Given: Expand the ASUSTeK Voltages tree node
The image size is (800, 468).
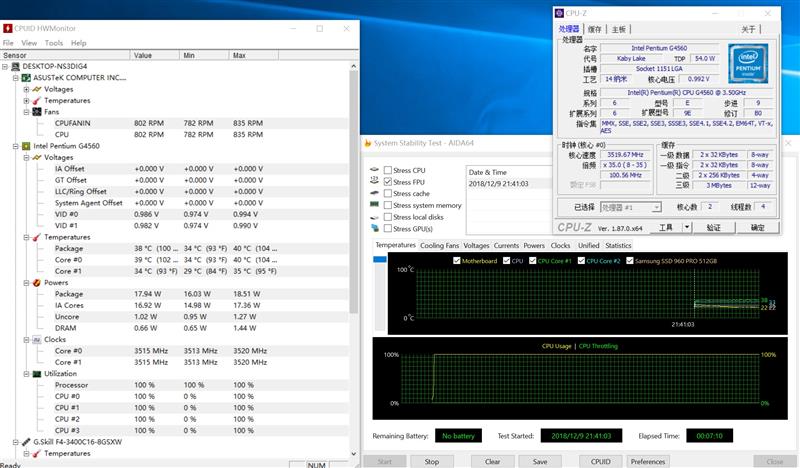Looking at the screenshot, I should click(x=26, y=89).
